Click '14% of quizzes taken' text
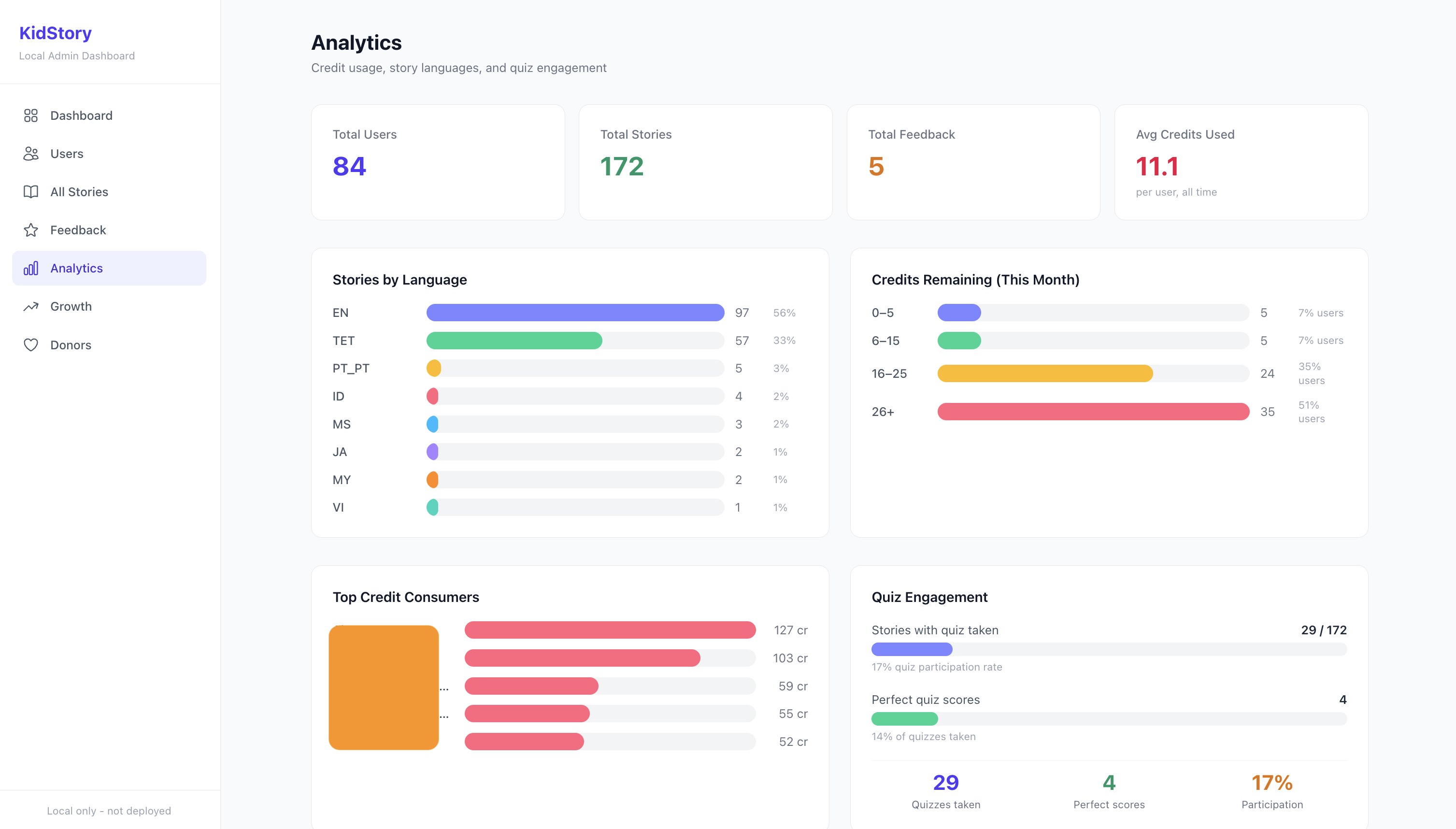Screen dimensions: 1456x829 point(923,737)
